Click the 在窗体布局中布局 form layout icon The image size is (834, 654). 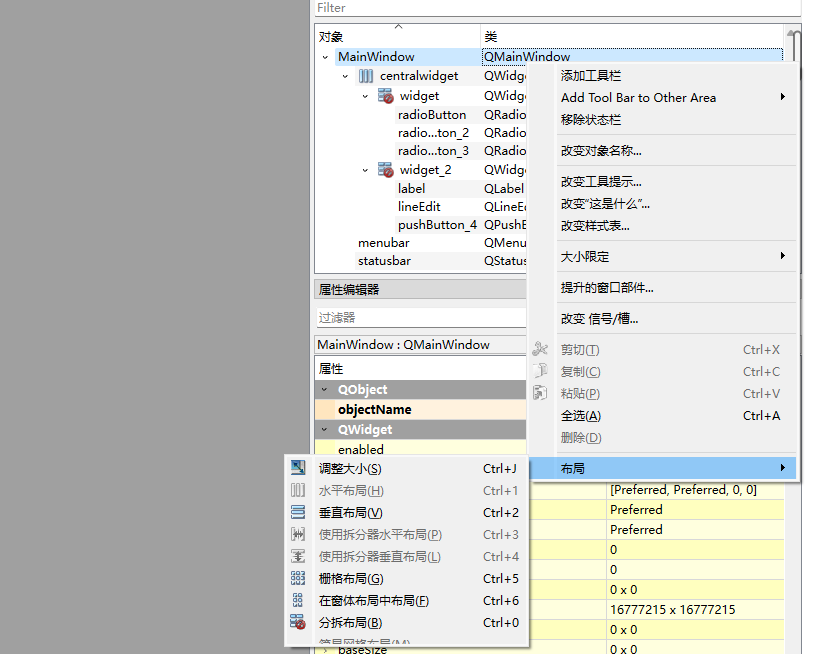(x=297, y=599)
